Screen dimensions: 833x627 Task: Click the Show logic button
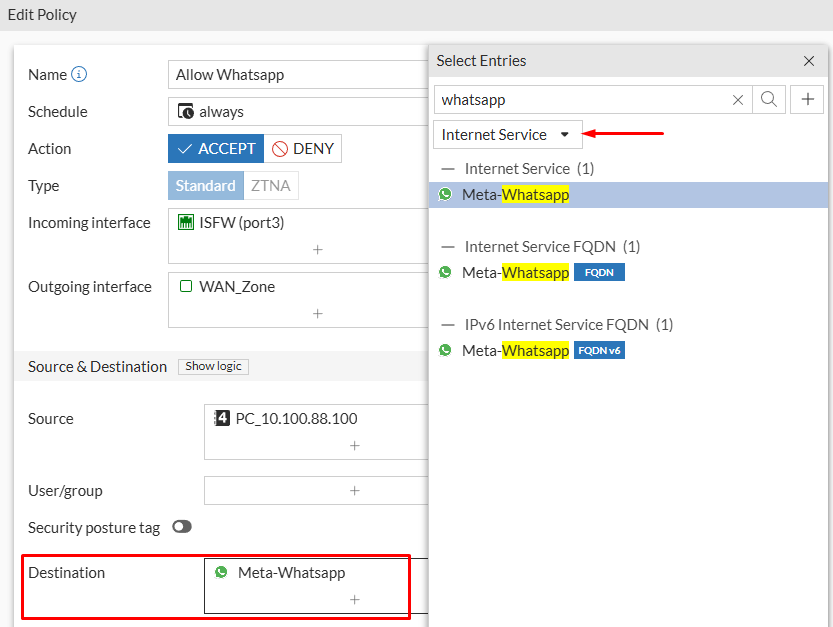(213, 366)
